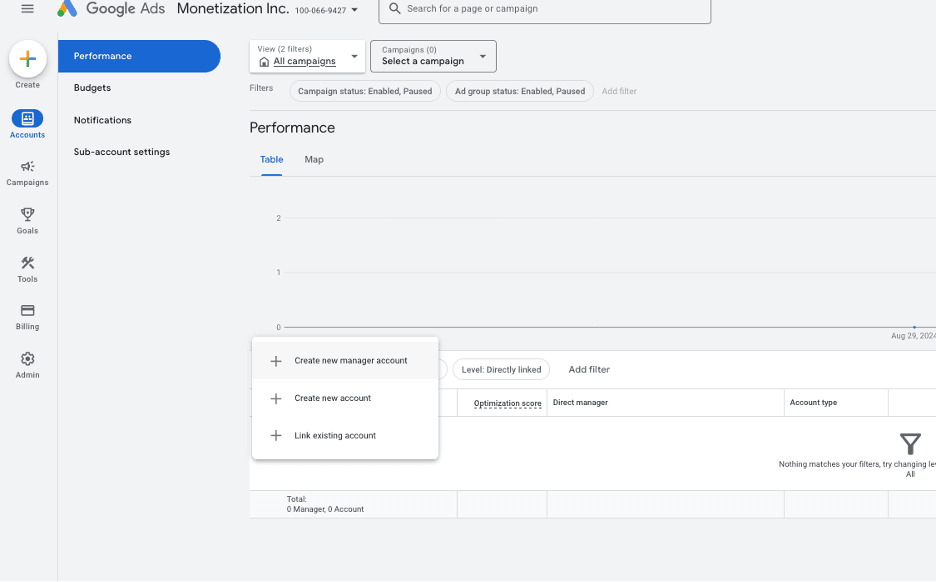This screenshot has height=582, width=936.
Task: Open the Goals section
Action: [x=27, y=218]
